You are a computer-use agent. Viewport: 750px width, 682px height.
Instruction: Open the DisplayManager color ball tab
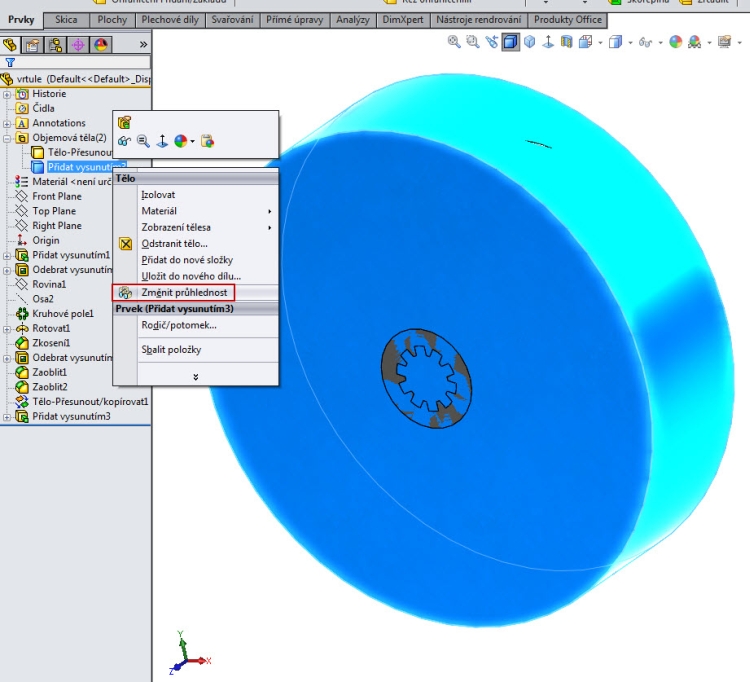(101, 45)
